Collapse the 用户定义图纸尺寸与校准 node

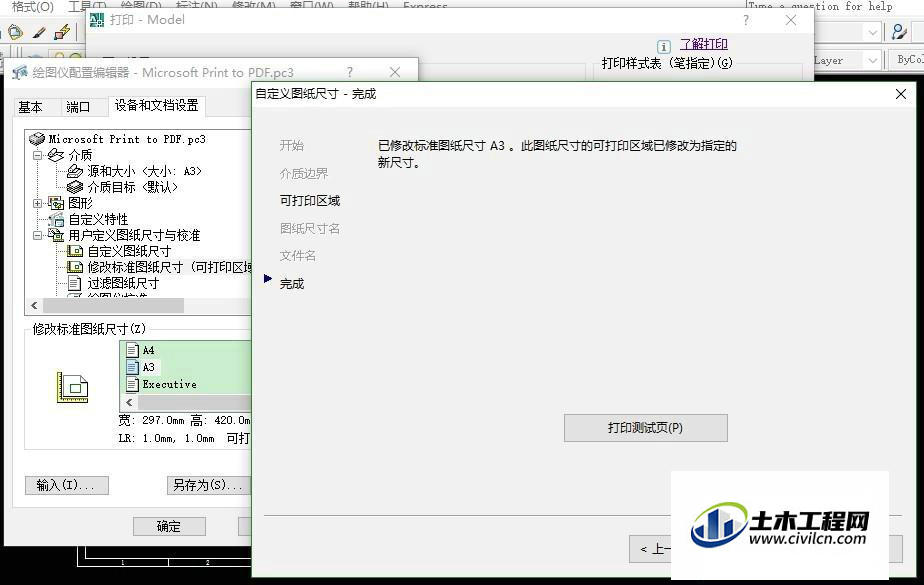37,236
